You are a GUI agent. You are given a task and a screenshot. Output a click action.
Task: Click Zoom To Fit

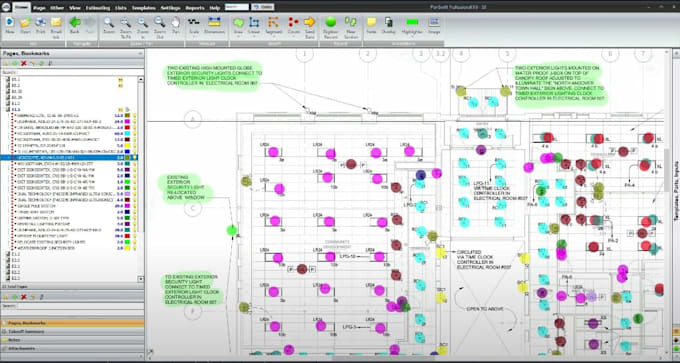125,22
